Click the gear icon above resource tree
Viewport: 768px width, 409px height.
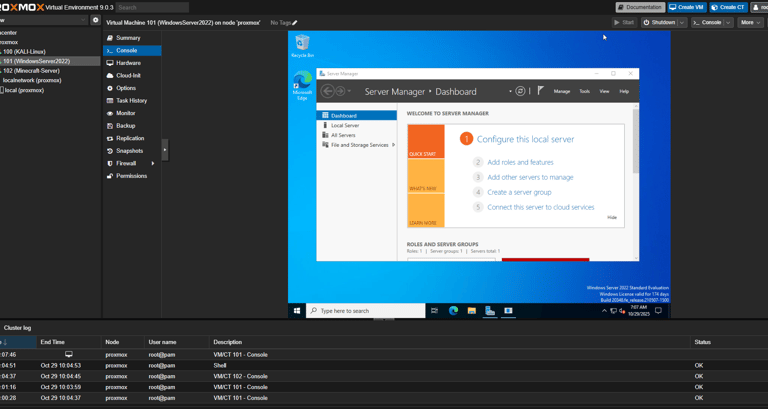coord(96,20)
